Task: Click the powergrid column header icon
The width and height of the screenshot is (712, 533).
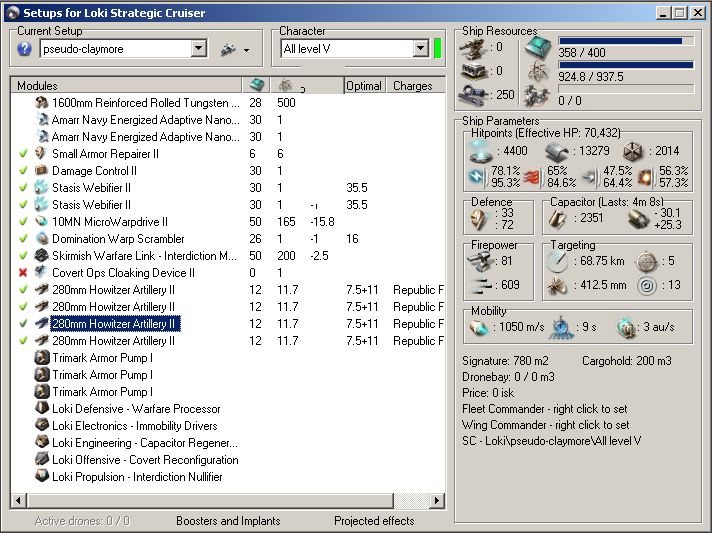Action: (x=285, y=85)
